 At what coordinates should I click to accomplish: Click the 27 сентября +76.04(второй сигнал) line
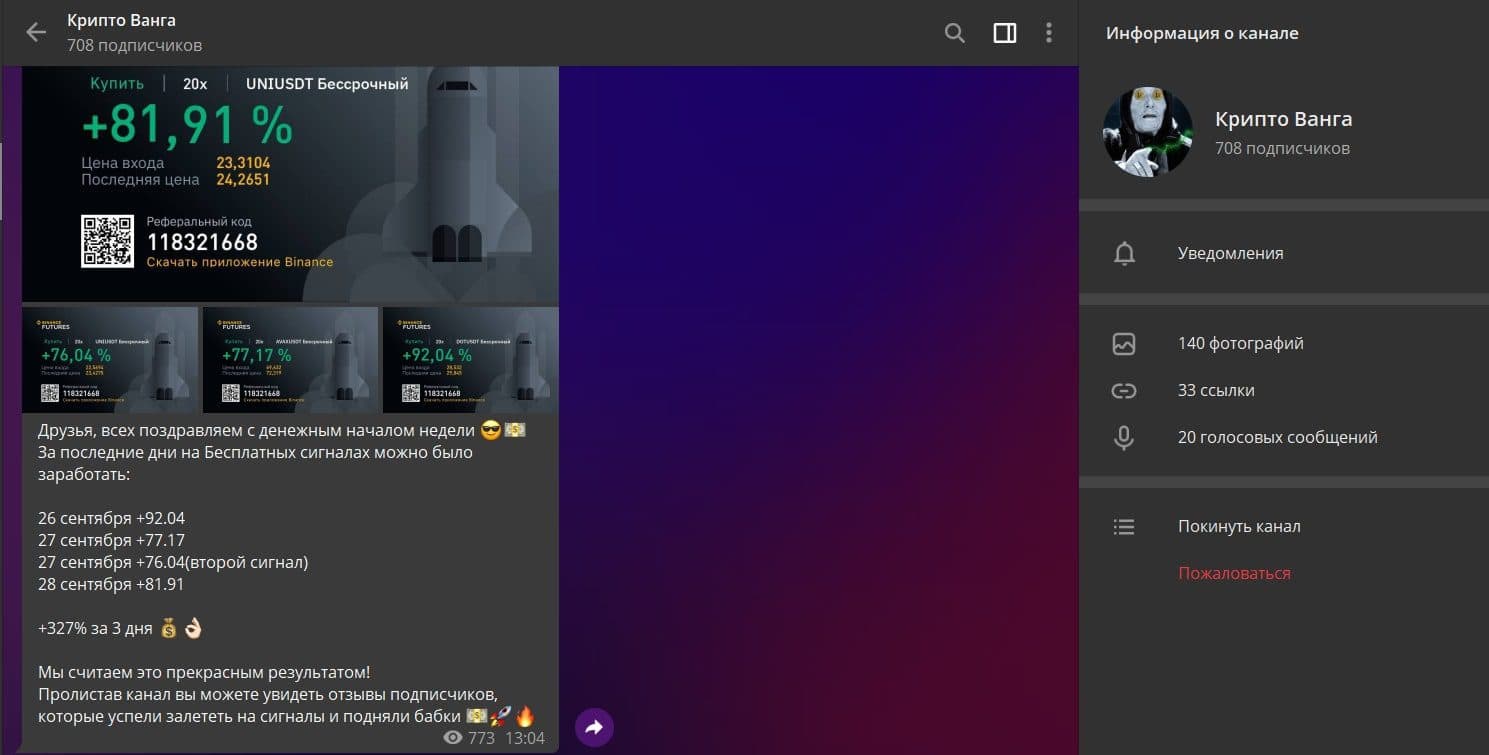(x=173, y=562)
